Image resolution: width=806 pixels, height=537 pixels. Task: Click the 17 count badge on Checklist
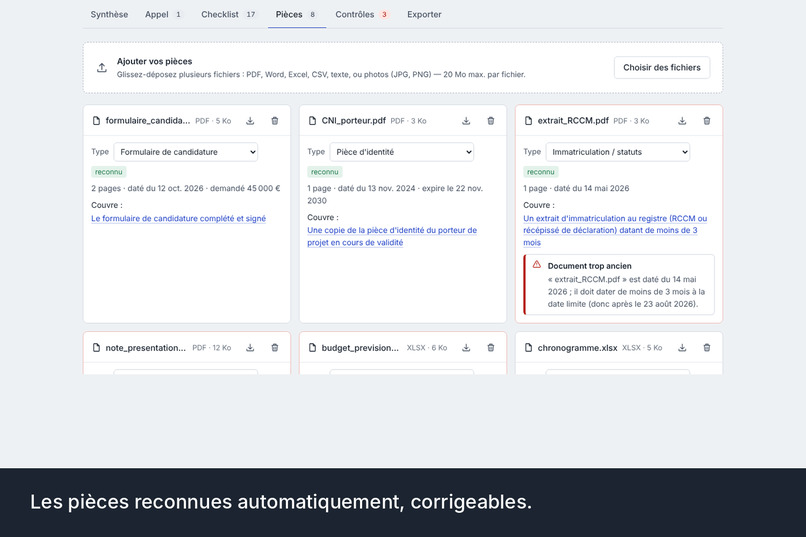pyautogui.click(x=250, y=14)
